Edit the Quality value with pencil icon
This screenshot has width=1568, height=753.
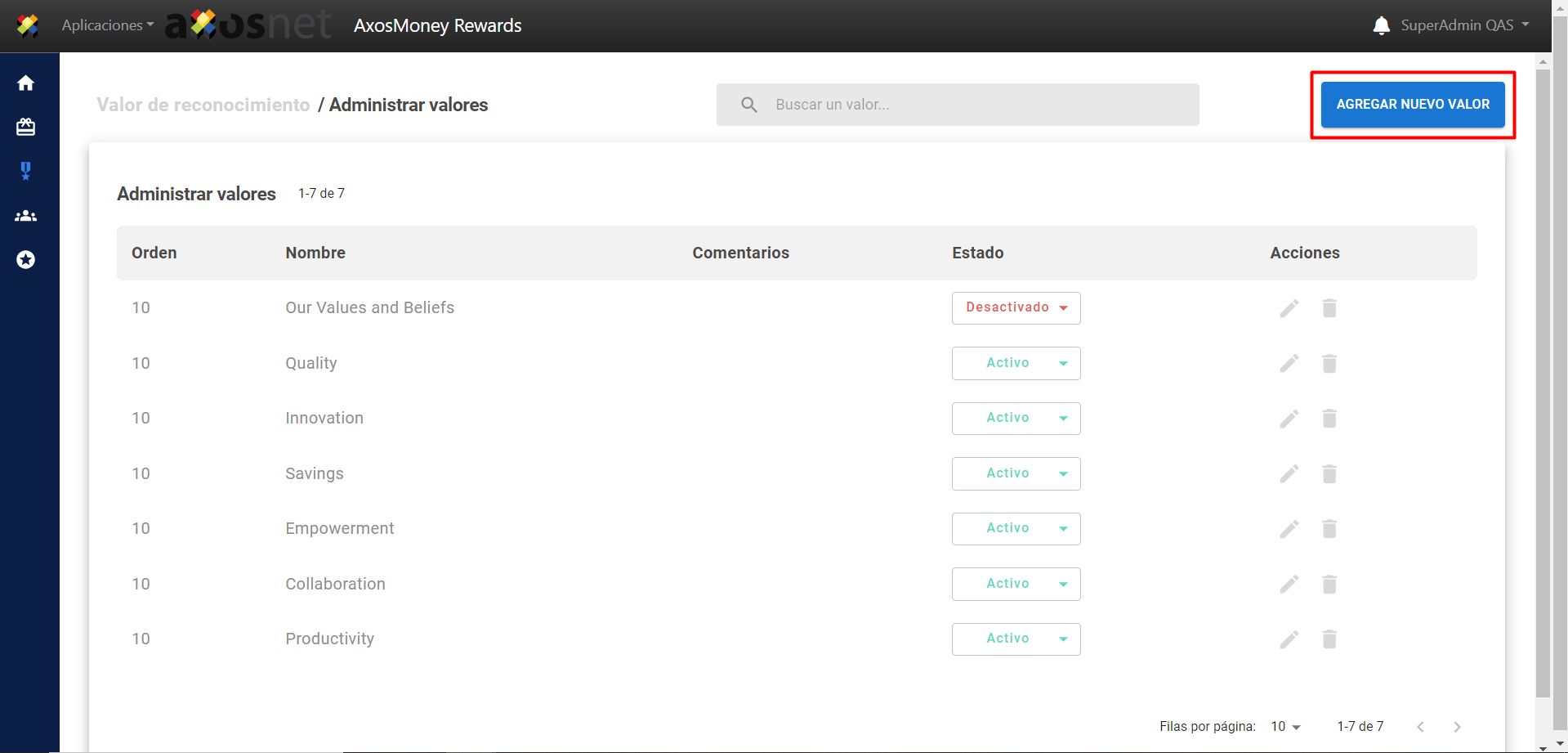(1289, 364)
